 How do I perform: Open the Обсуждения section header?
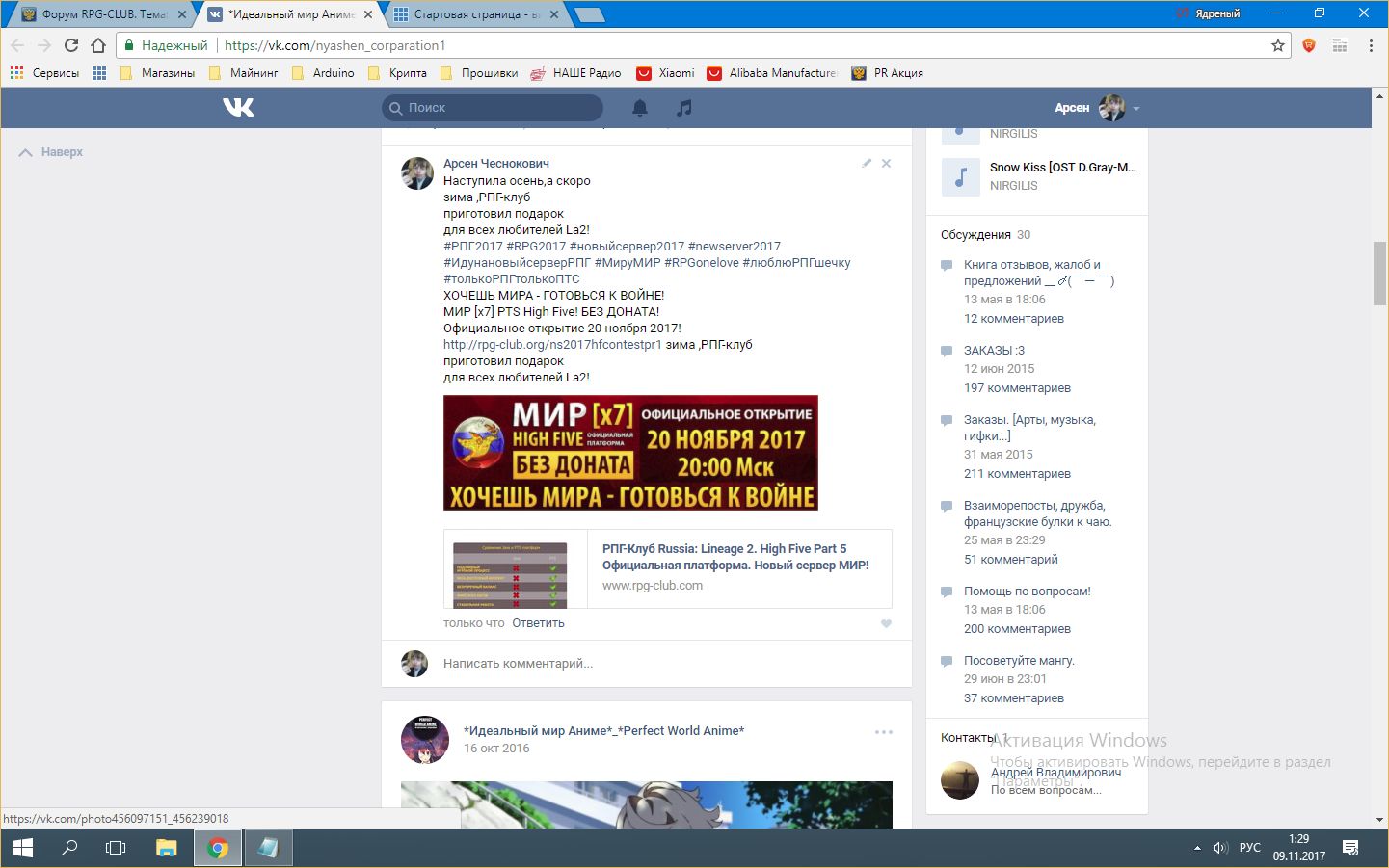975,235
